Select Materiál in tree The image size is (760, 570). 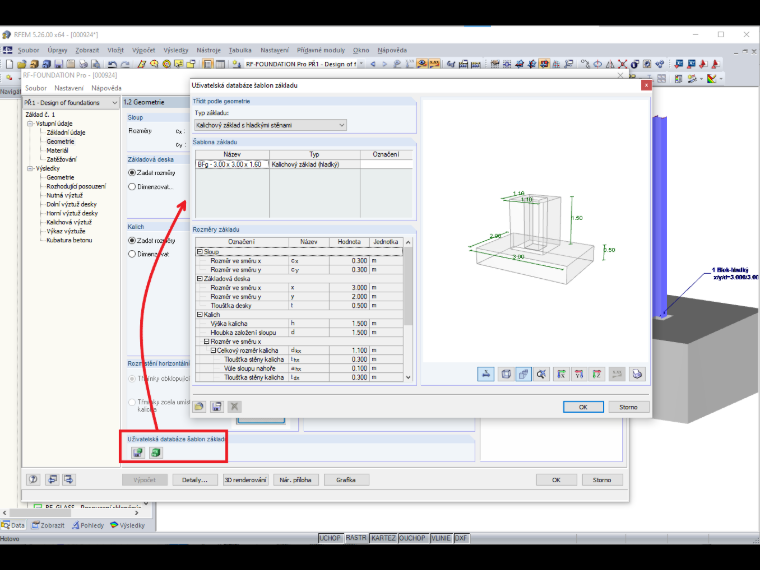[x=57, y=151]
